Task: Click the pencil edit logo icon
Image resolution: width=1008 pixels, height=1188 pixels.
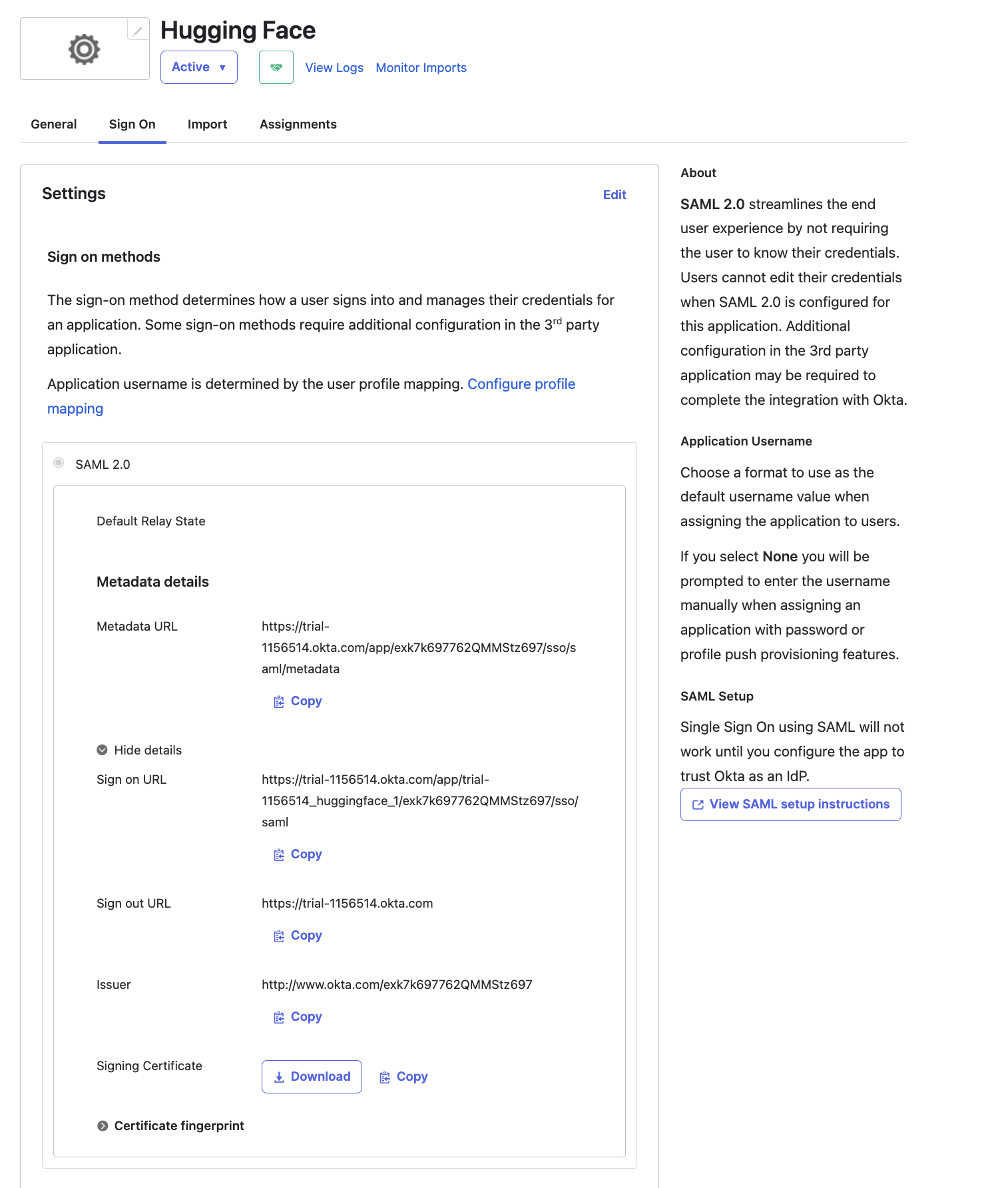Action: tap(138, 31)
